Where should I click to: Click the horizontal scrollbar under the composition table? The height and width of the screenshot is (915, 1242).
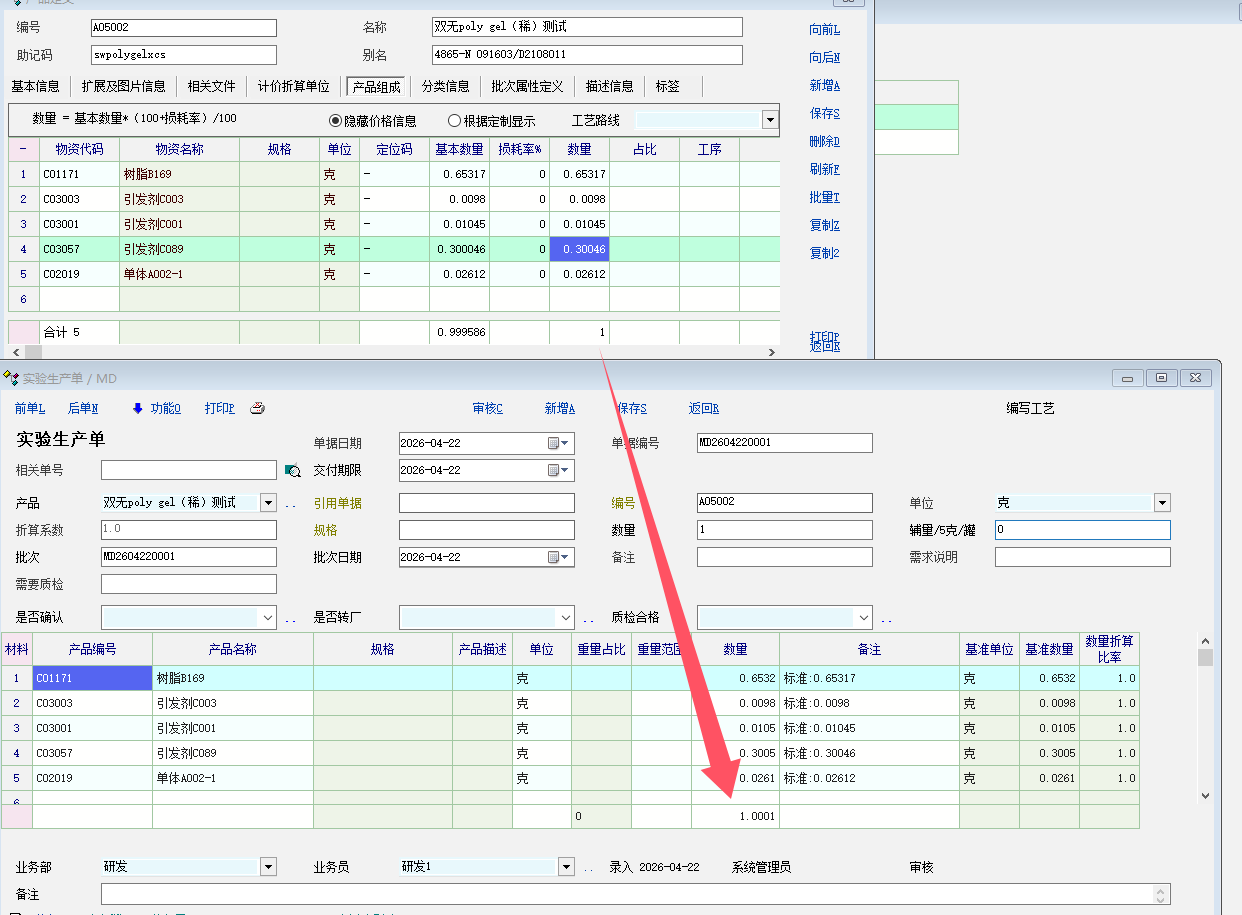pyautogui.click(x=400, y=352)
